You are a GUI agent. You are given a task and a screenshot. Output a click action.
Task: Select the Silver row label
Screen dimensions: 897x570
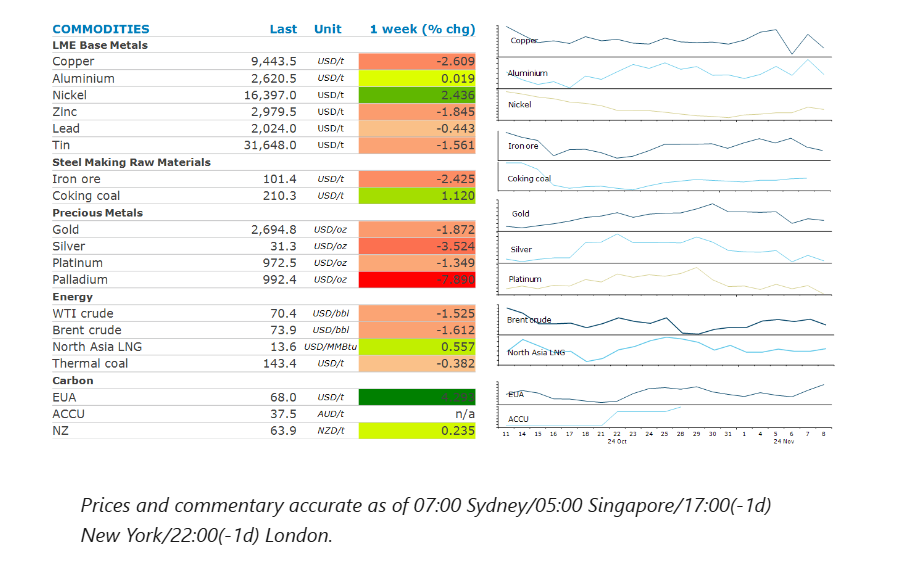point(69,246)
